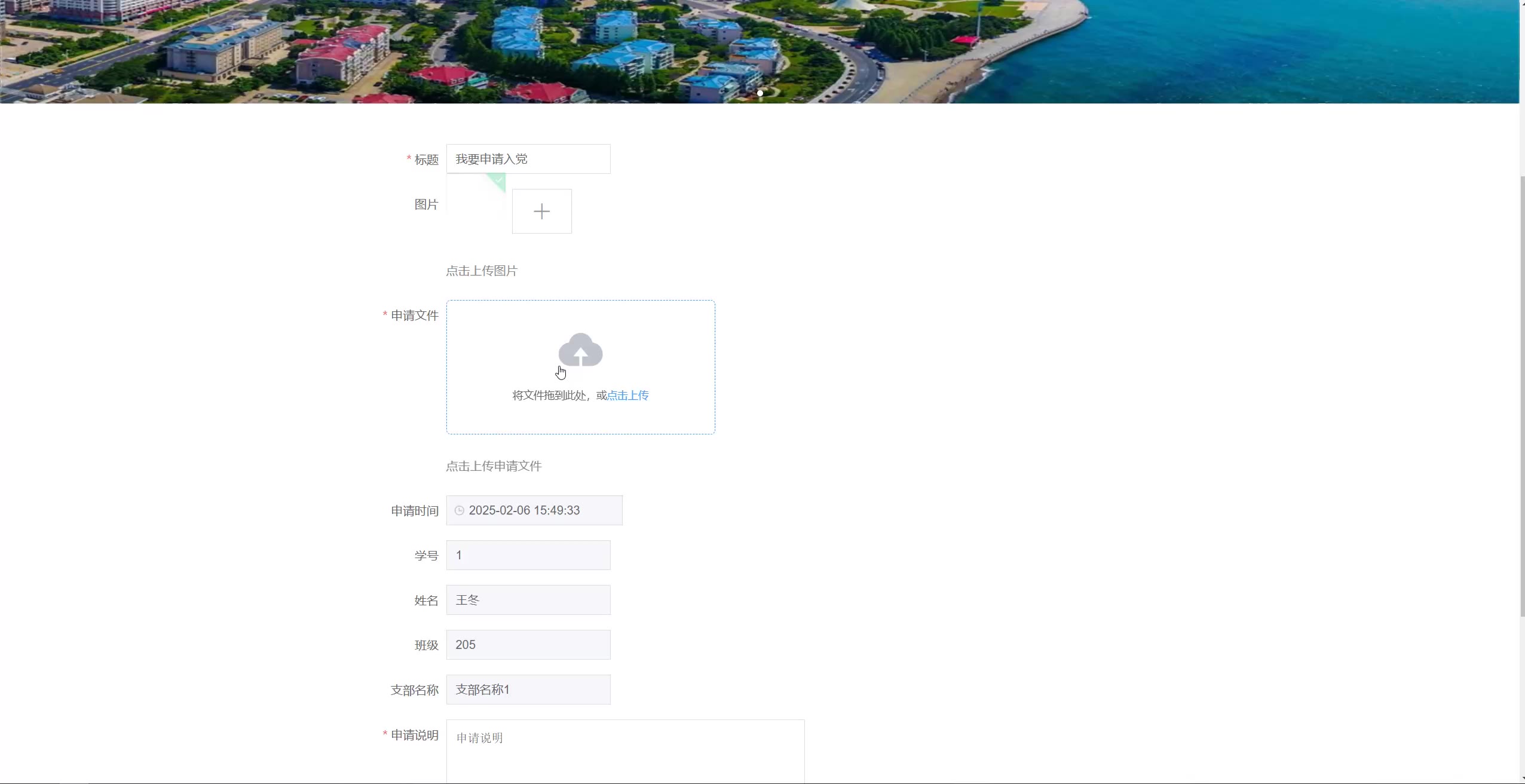Click the 支部名称 field showing 支部名称1

[528, 690]
